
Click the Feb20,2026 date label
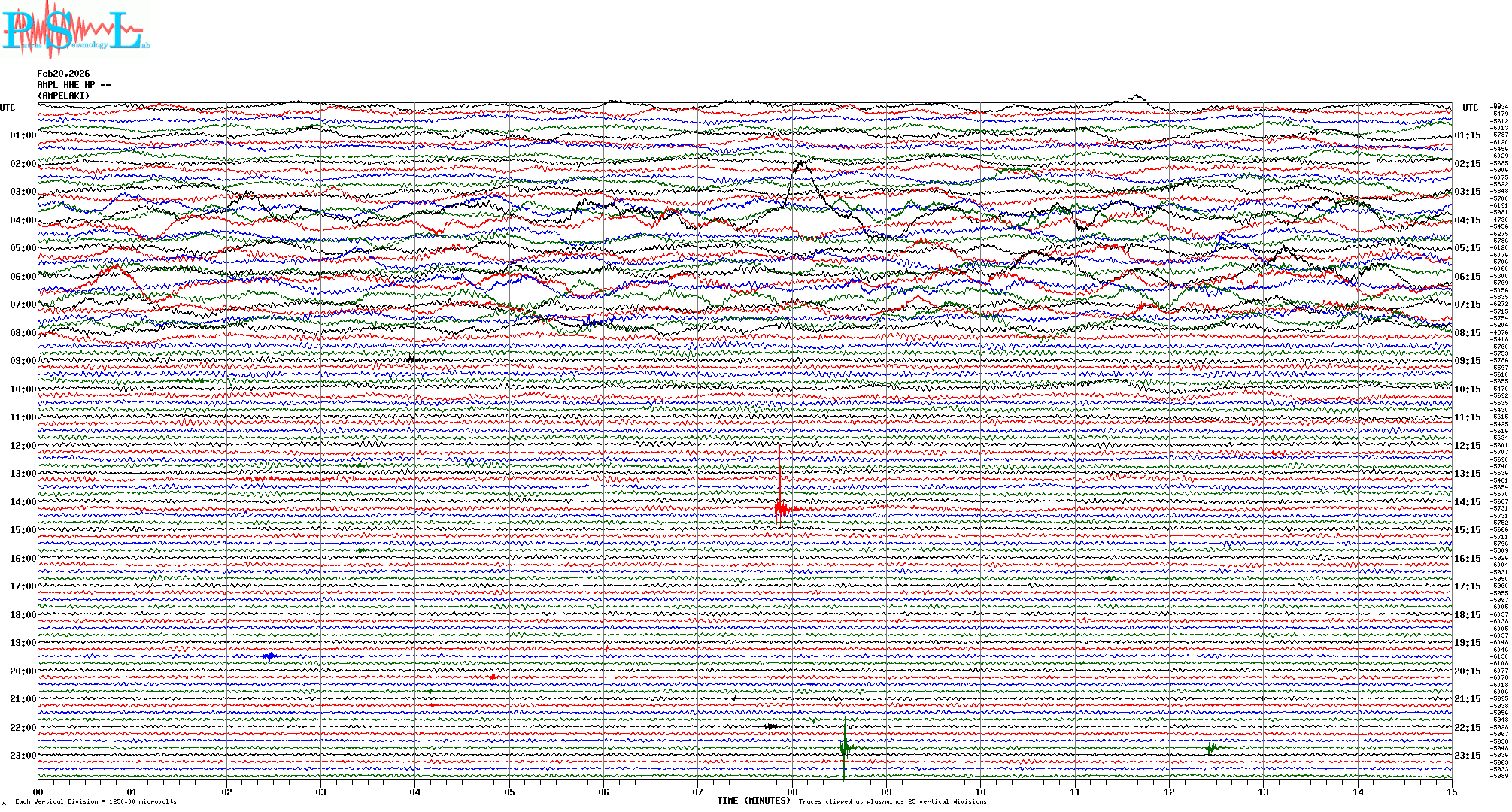click(x=63, y=74)
